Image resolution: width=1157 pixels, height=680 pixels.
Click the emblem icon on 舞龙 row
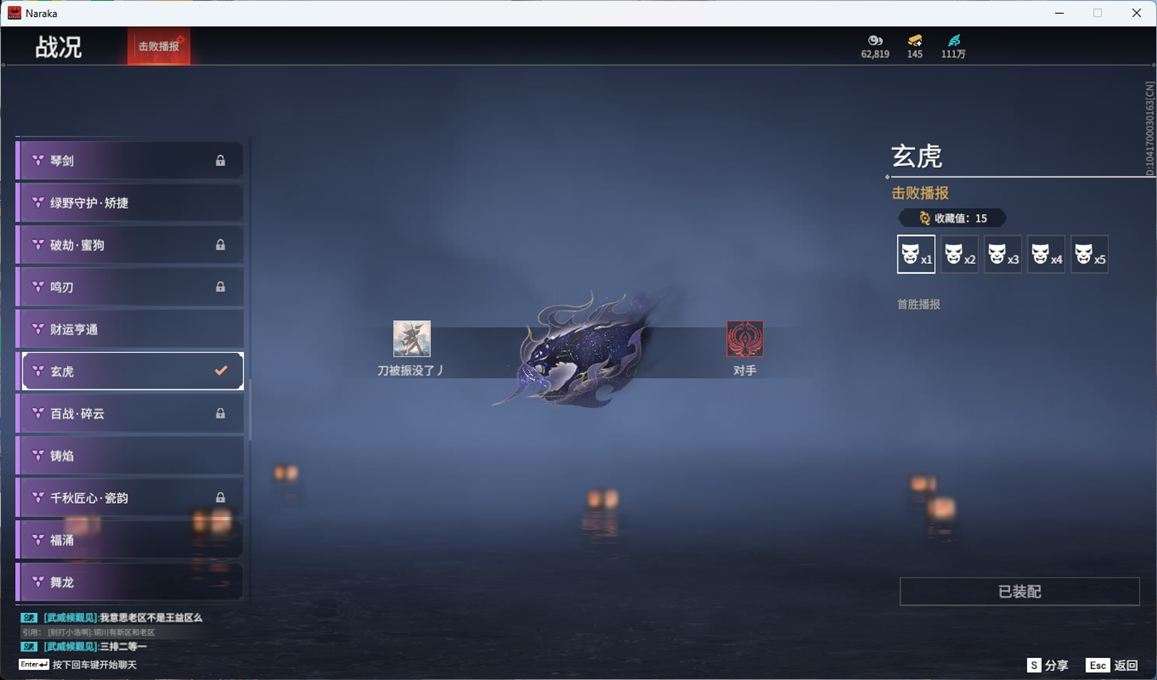(38, 582)
